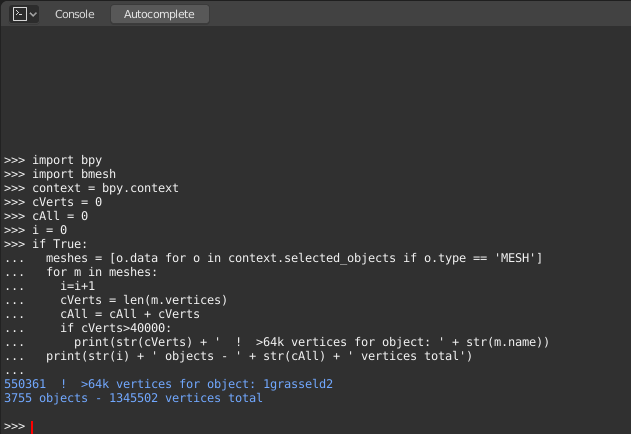Image resolution: width=631 pixels, height=434 pixels.
Task: Click the Python Console editor type icon
Action: 19,15
